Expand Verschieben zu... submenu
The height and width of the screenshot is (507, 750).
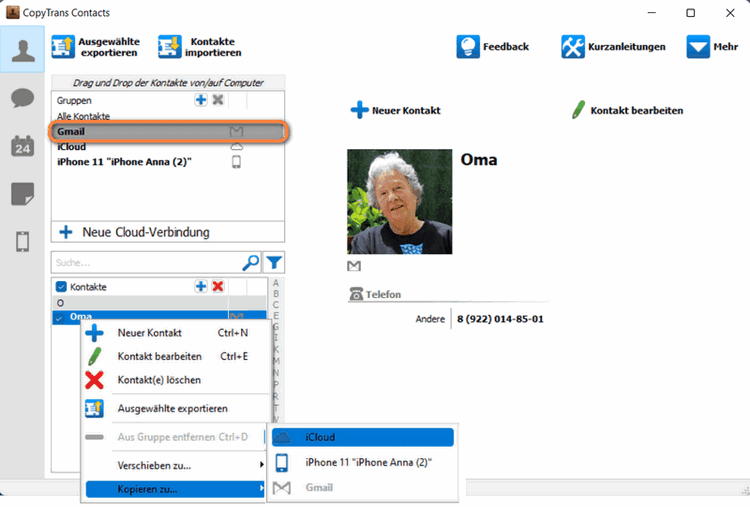[176, 465]
